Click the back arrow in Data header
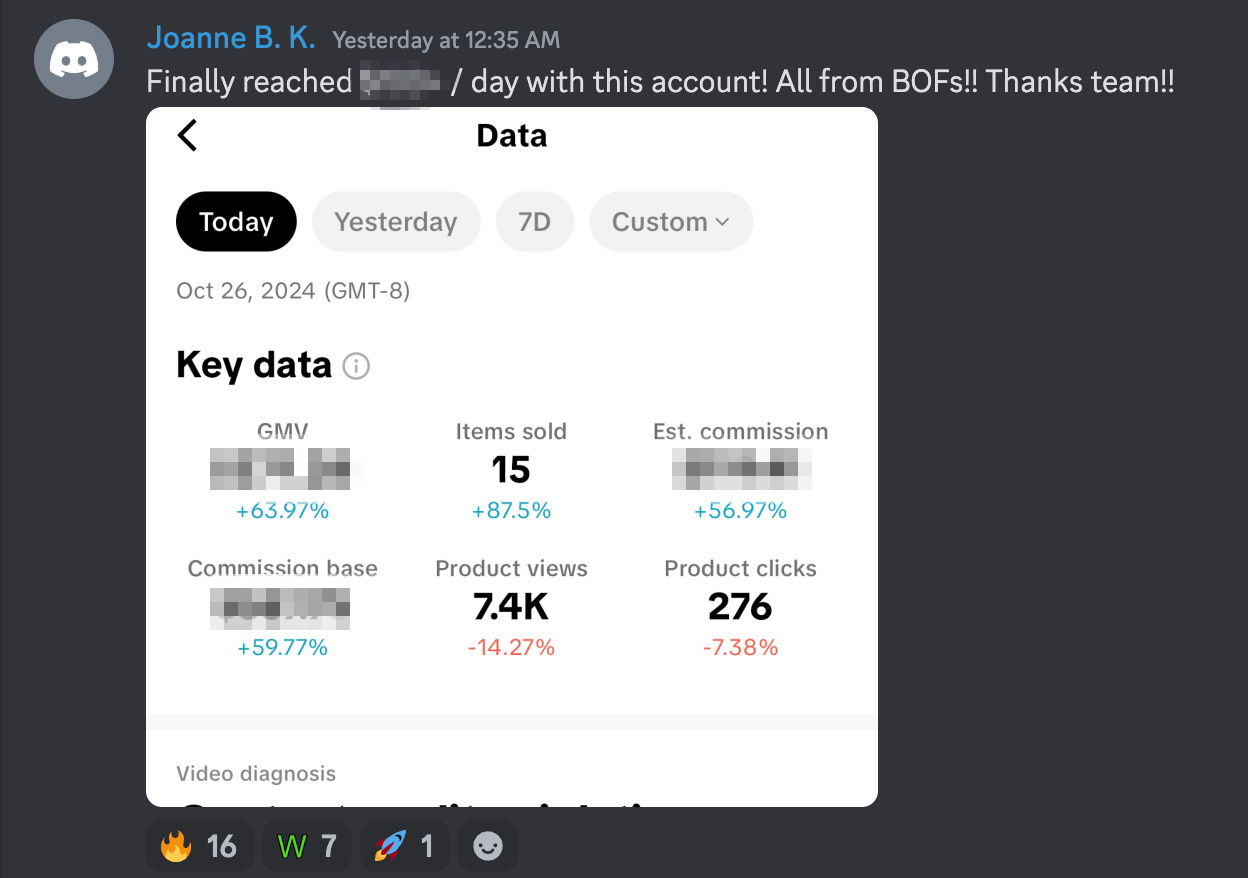 (x=187, y=135)
